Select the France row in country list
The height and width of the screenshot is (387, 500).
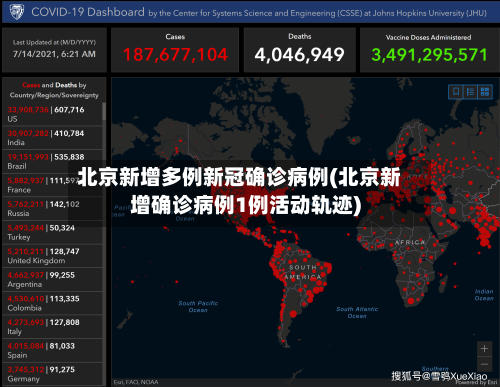53,185
